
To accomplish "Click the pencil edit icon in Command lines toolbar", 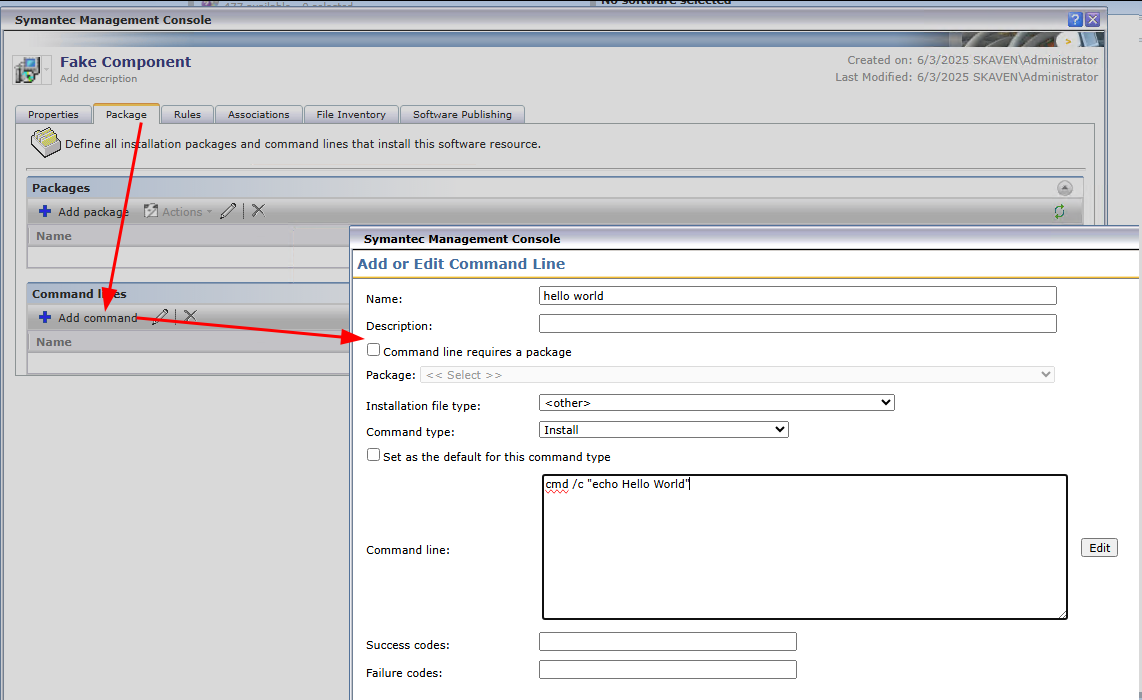I will (160, 317).
